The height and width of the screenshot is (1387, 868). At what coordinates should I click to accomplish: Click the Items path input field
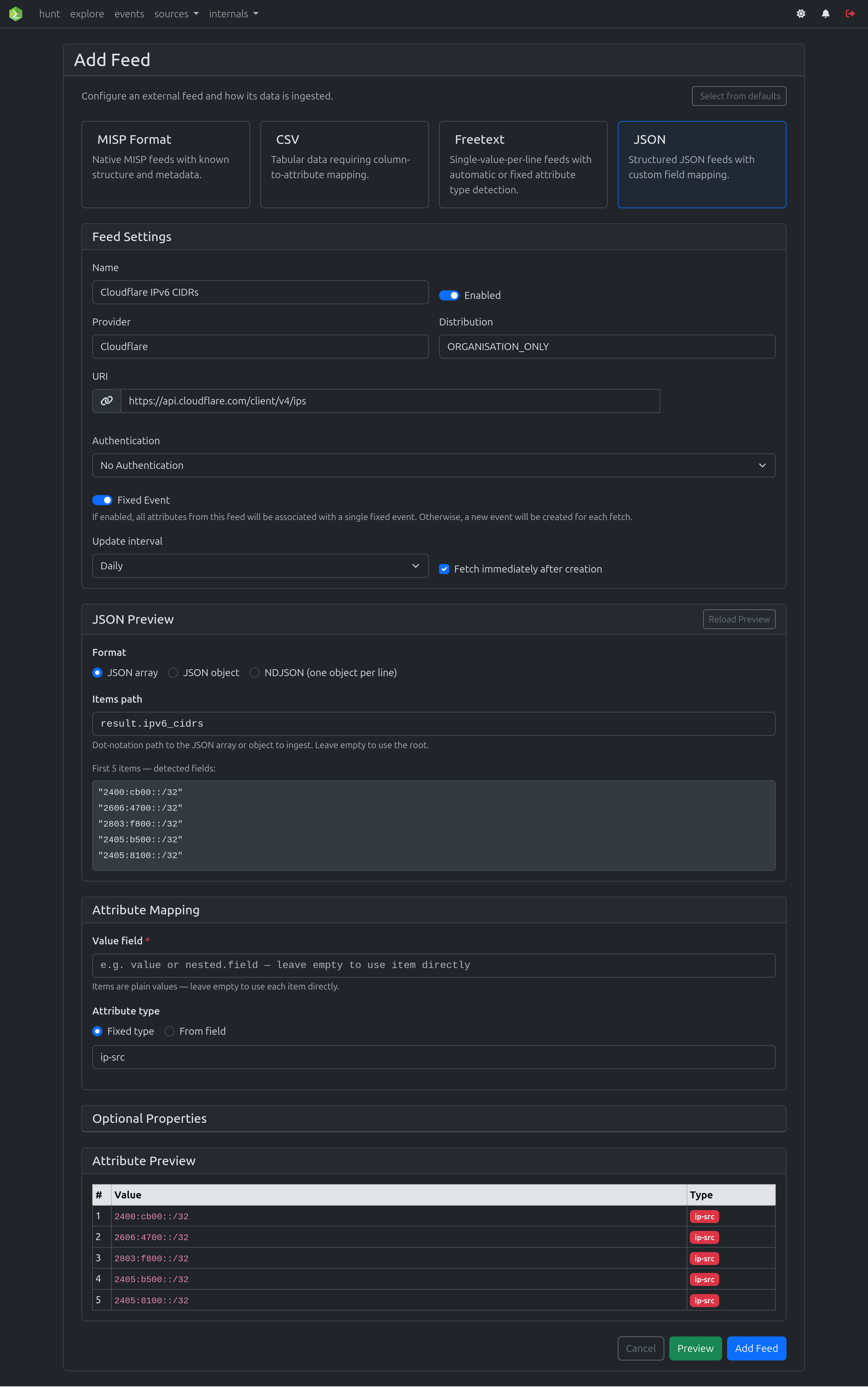point(433,723)
